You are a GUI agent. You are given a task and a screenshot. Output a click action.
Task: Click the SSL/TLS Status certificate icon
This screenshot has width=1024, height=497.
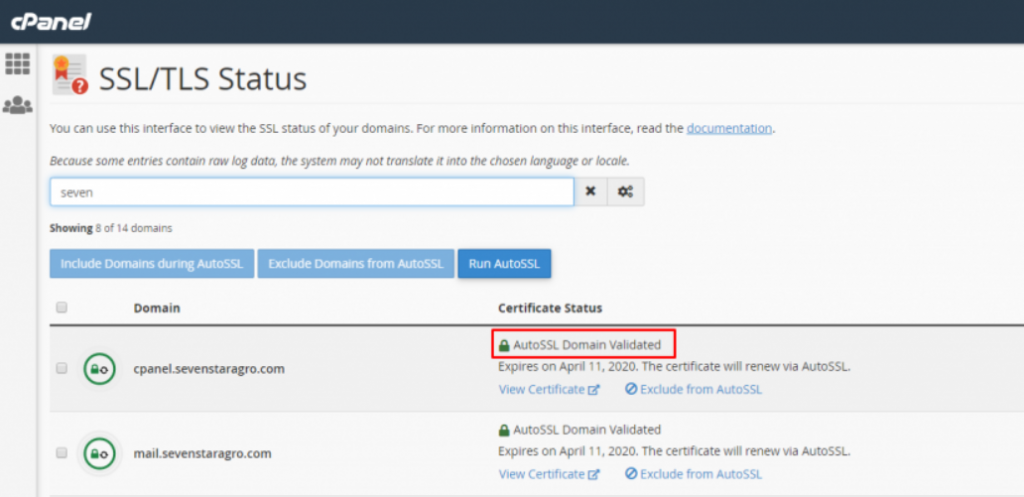coord(70,74)
